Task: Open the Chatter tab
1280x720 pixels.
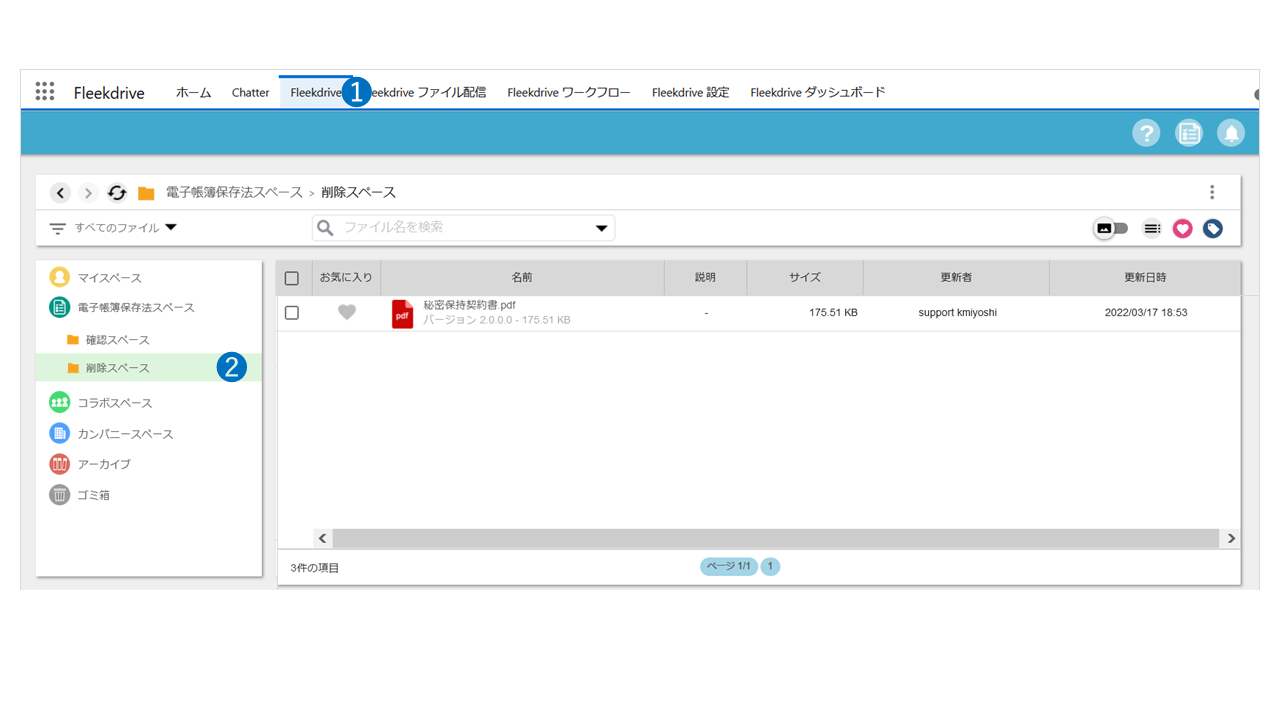Action: coord(250,92)
